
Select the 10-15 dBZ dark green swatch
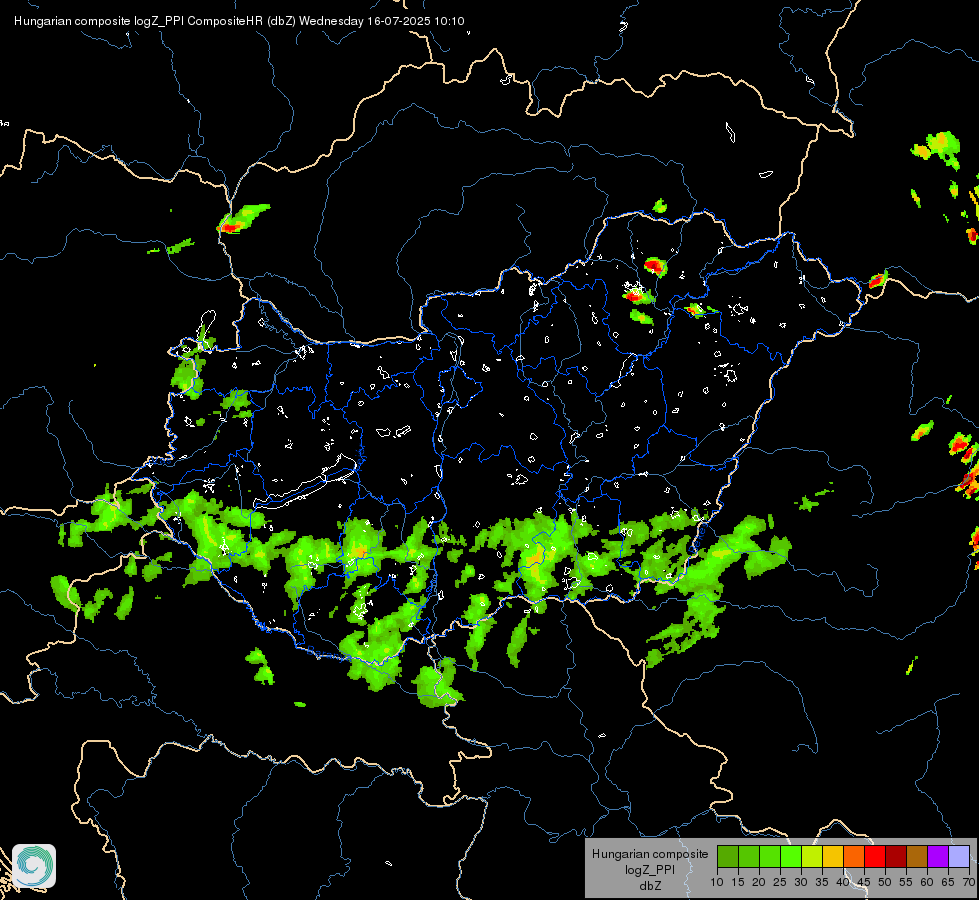(x=728, y=856)
